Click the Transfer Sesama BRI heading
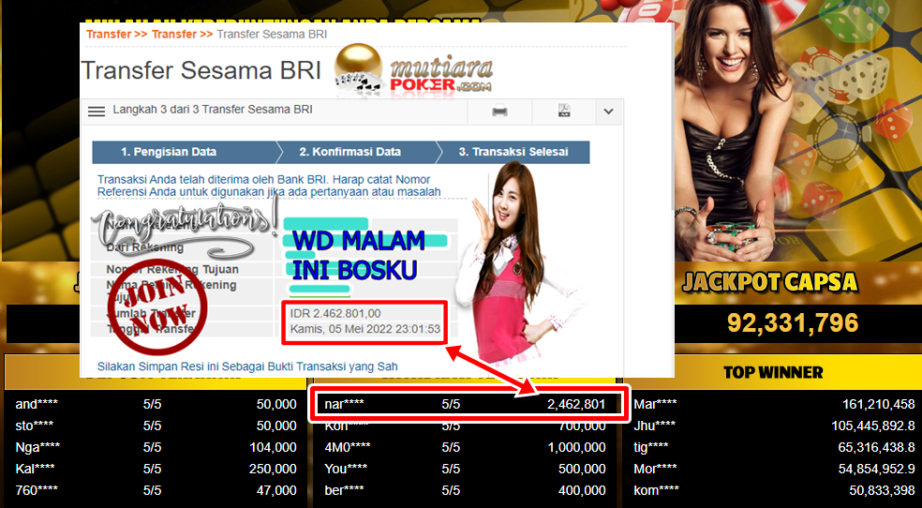 point(201,71)
